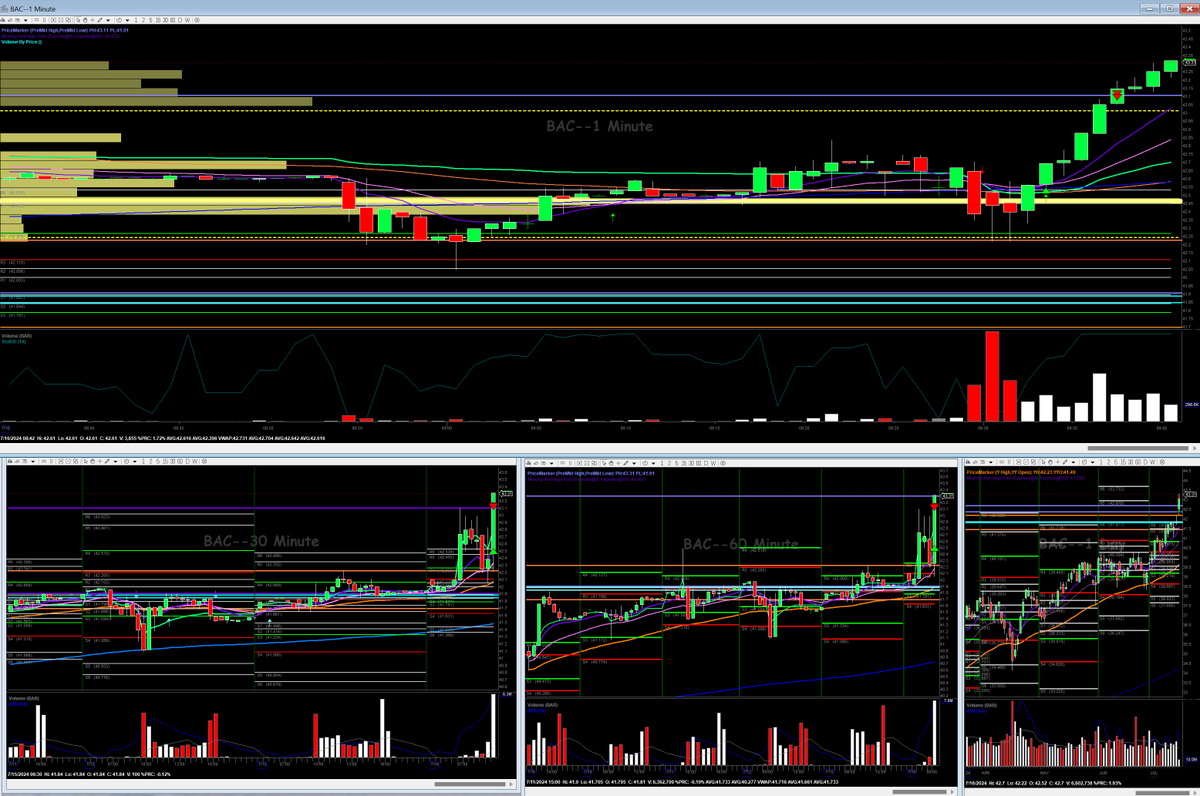Switch BAC 60 Minute chart to Daily (D) interval

point(706,461)
